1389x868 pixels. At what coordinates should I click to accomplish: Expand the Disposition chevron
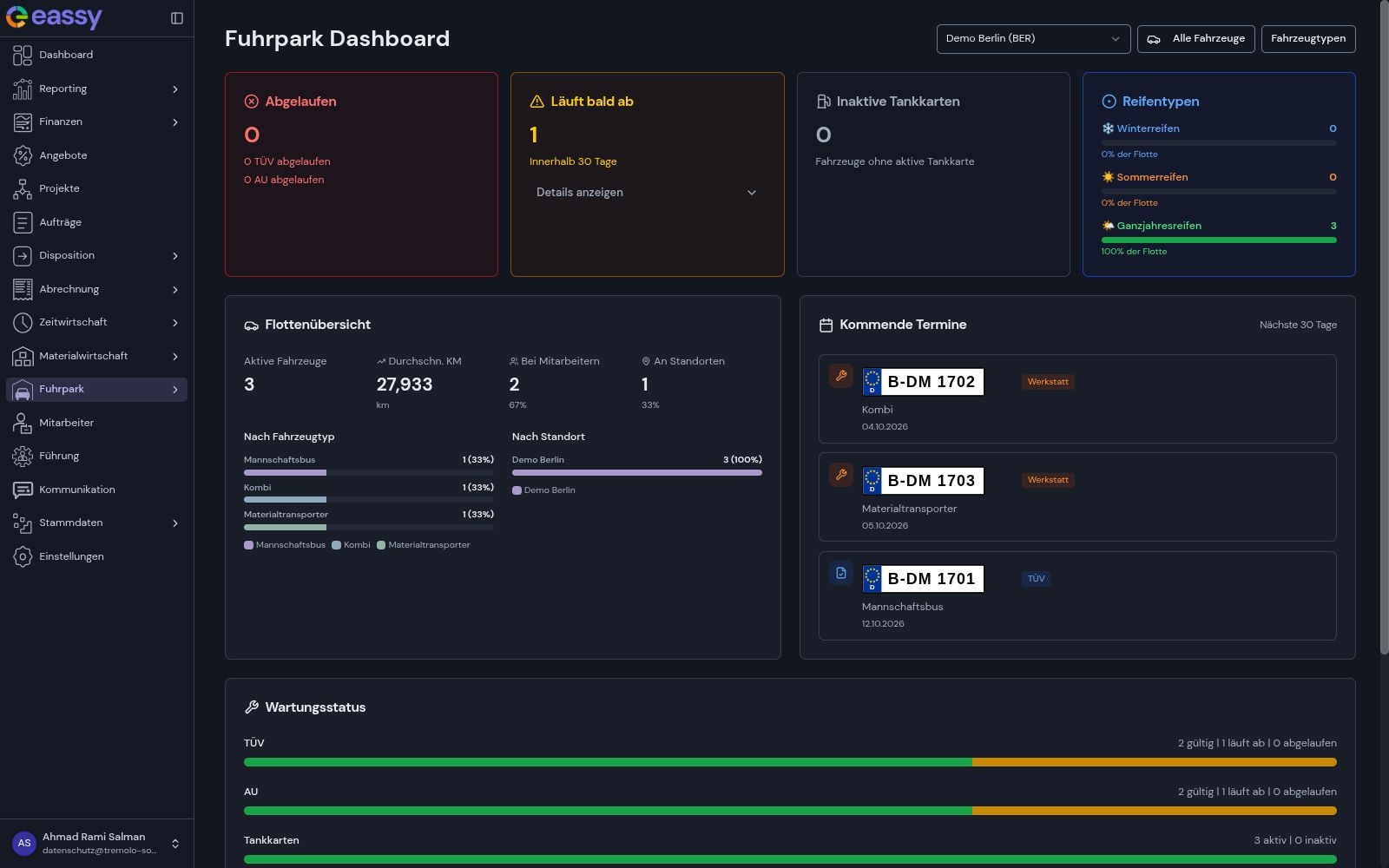(175, 256)
